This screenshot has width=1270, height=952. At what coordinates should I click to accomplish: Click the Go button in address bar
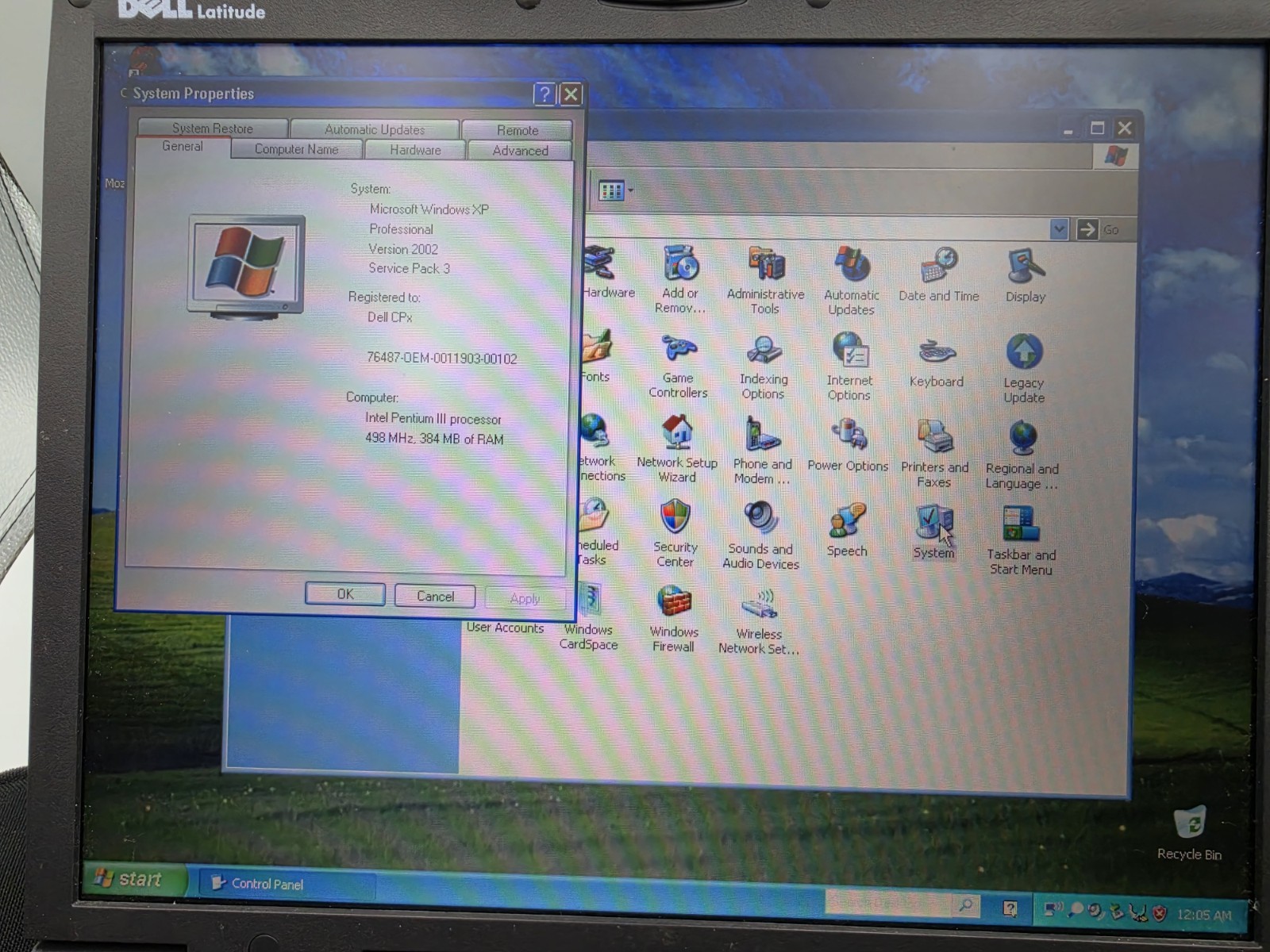1100,229
